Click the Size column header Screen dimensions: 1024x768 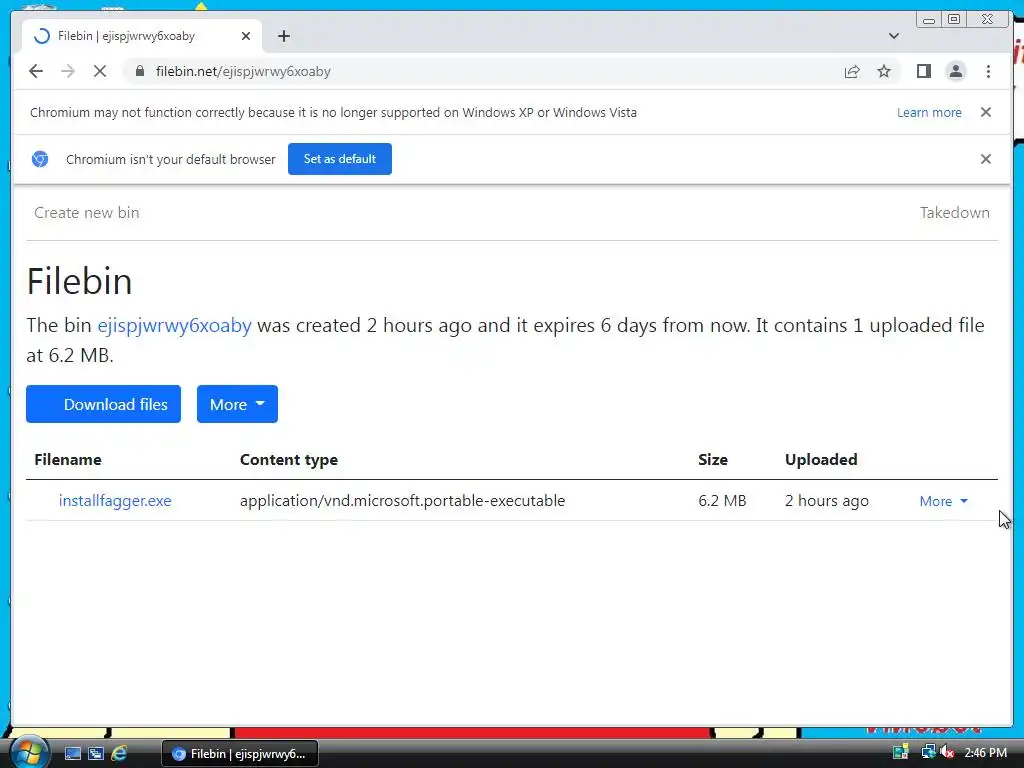click(712, 460)
